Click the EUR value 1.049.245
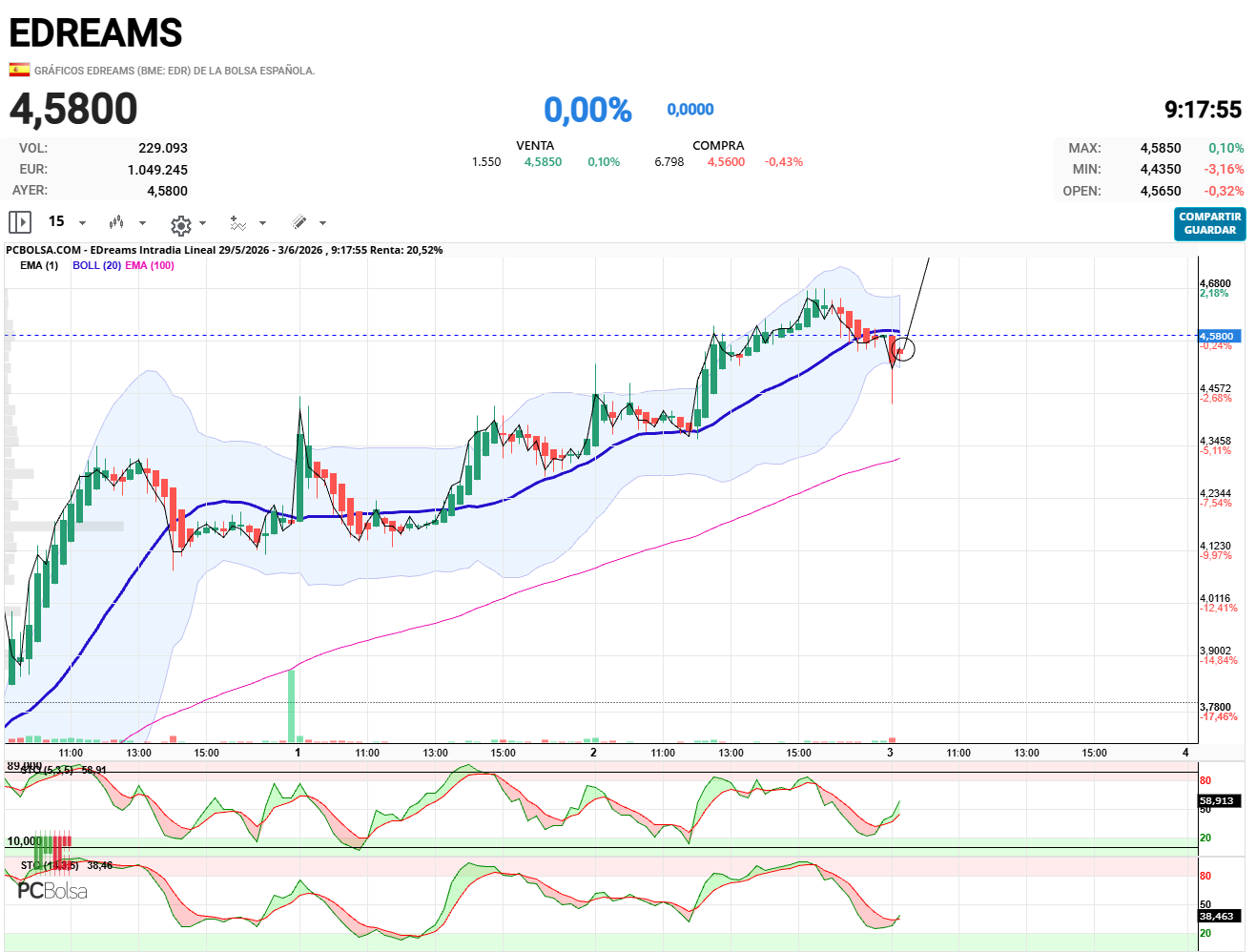1256x952 pixels. (x=157, y=170)
